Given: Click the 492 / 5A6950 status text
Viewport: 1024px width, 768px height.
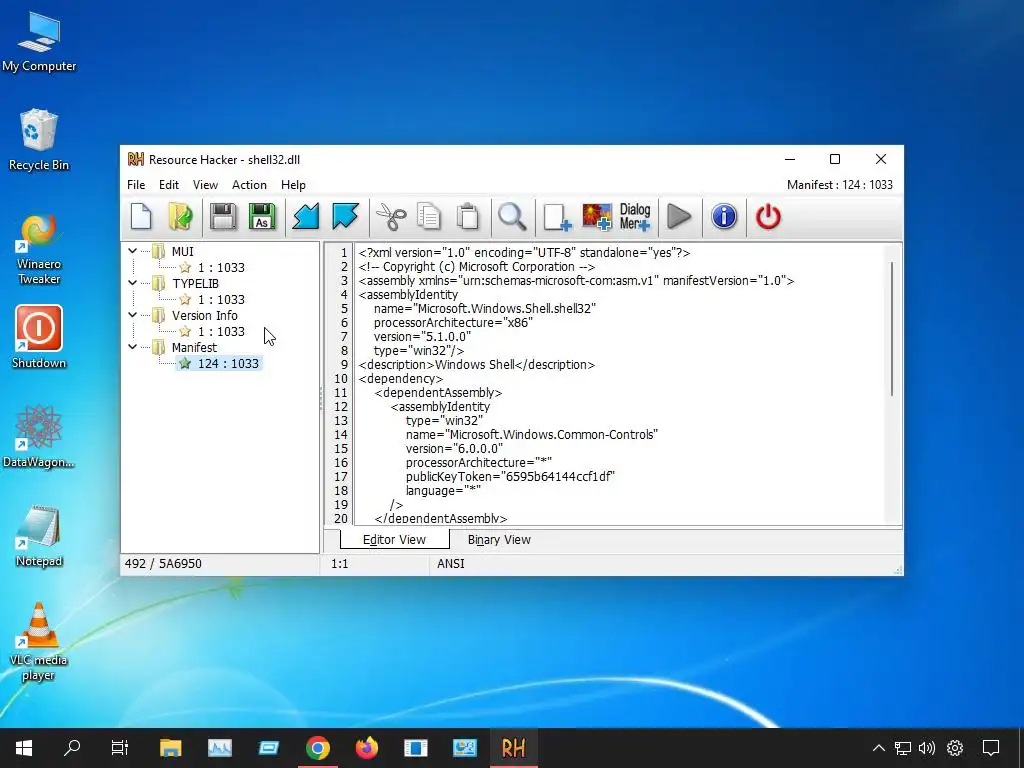Looking at the screenshot, I should pos(163,564).
